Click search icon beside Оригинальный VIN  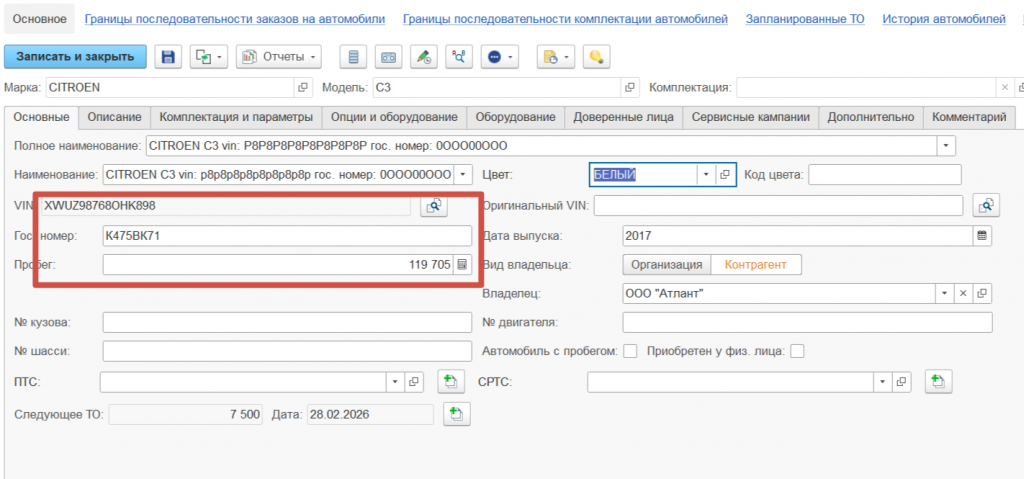(986, 206)
